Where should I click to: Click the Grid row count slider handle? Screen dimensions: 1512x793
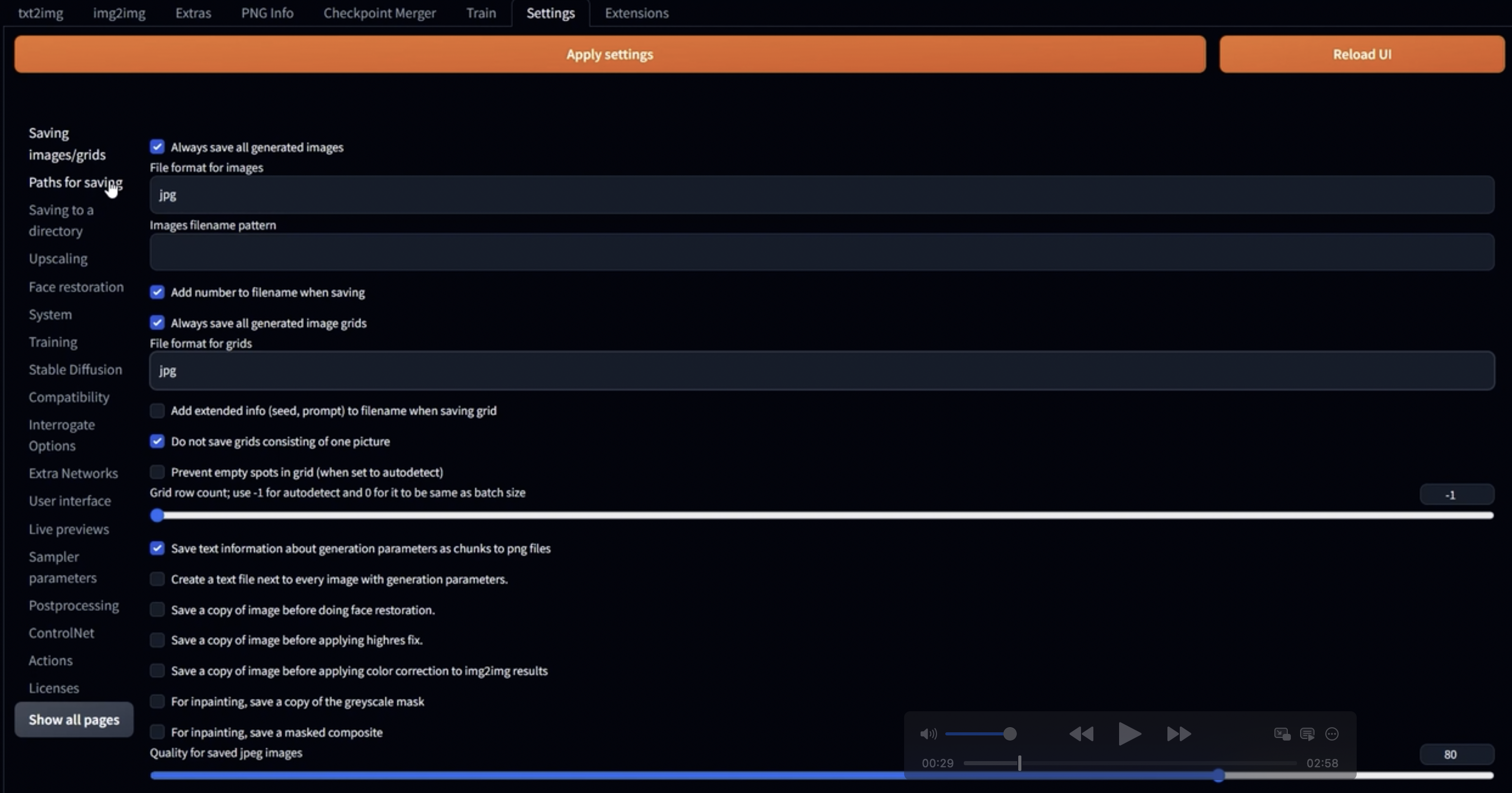(157, 515)
